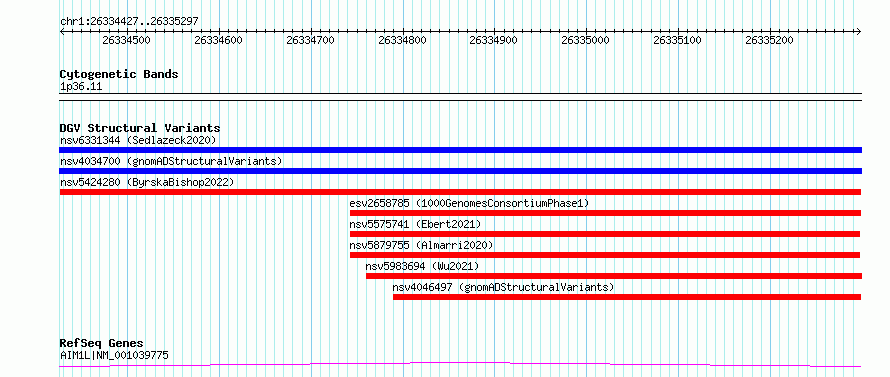Open variant nsv5575741 (Ebert2021) label
Image resolution: width=890 pixels, height=377 pixels.
click(415, 224)
